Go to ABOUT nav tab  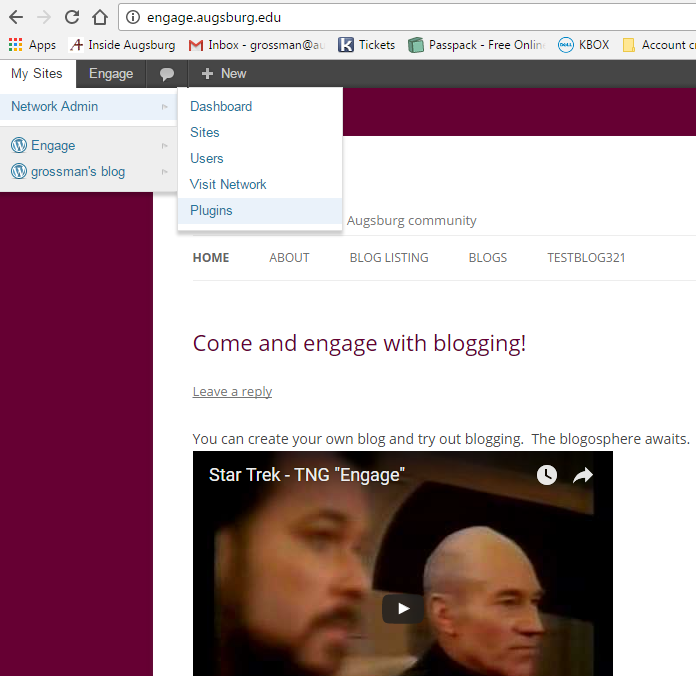[289, 258]
